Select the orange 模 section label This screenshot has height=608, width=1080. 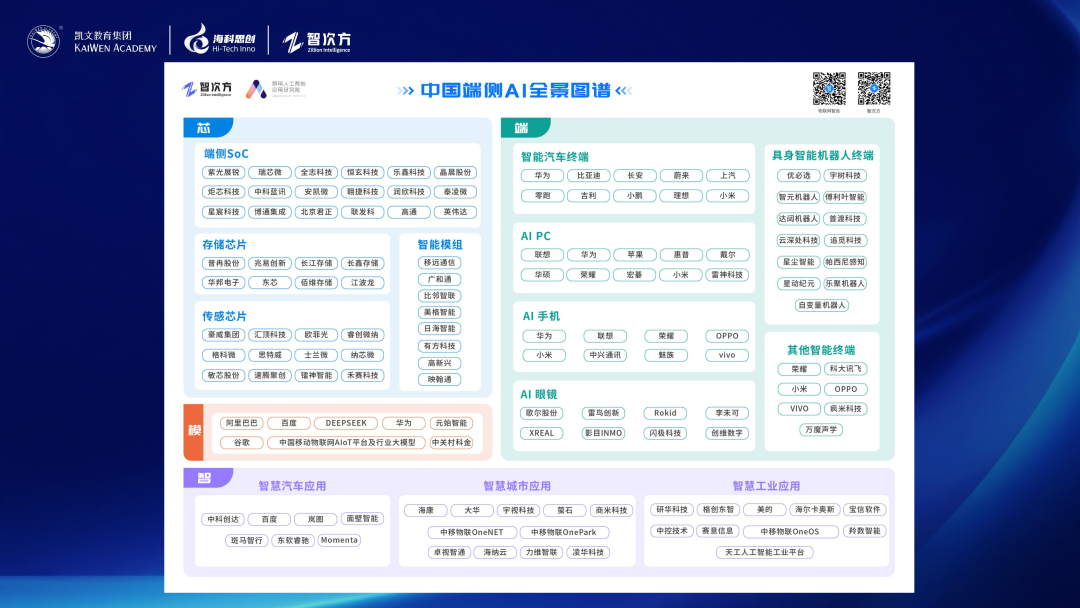pos(194,431)
